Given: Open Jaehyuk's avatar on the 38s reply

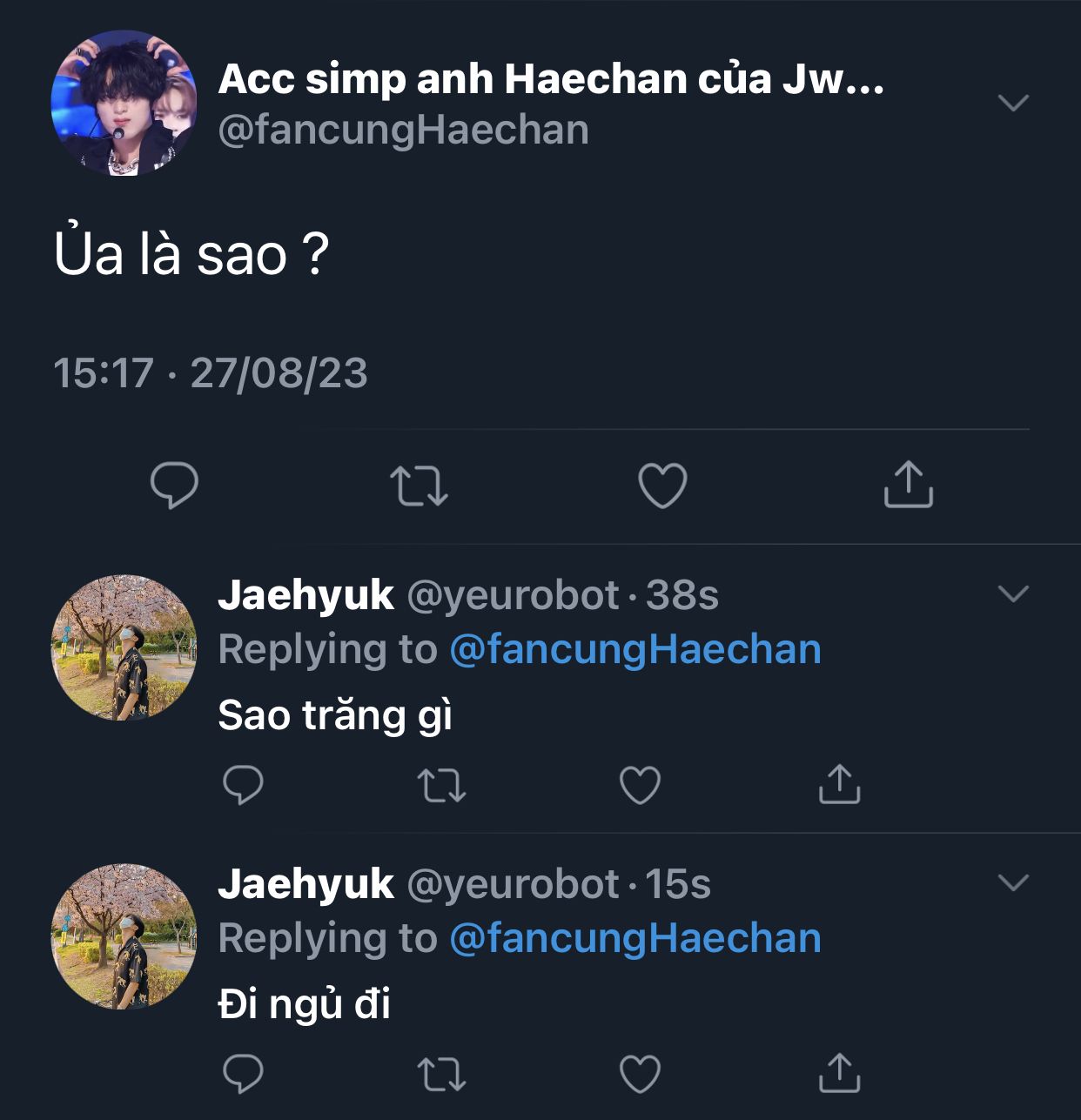Looking at the screenshot, I should click(x=124, y=647).
